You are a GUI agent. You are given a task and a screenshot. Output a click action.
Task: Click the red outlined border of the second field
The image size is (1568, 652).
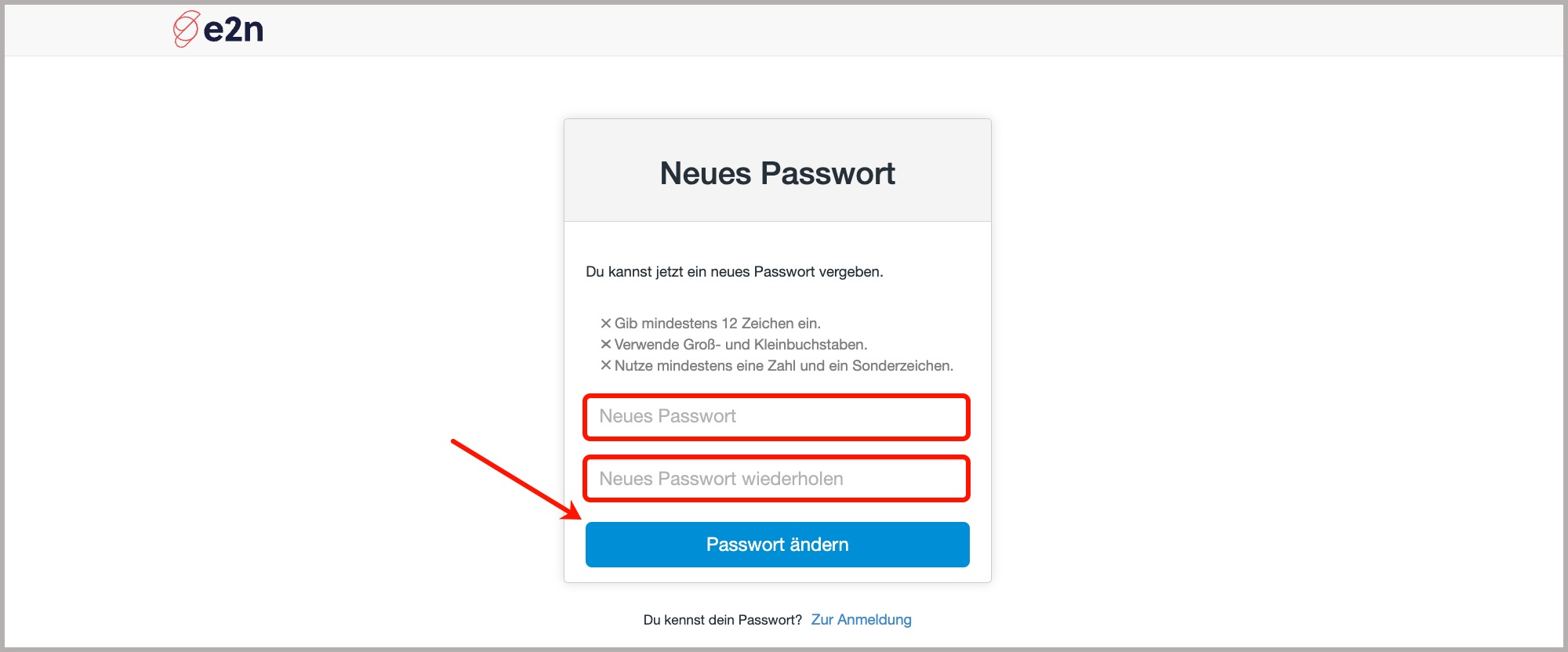click(x=777, y=458)
